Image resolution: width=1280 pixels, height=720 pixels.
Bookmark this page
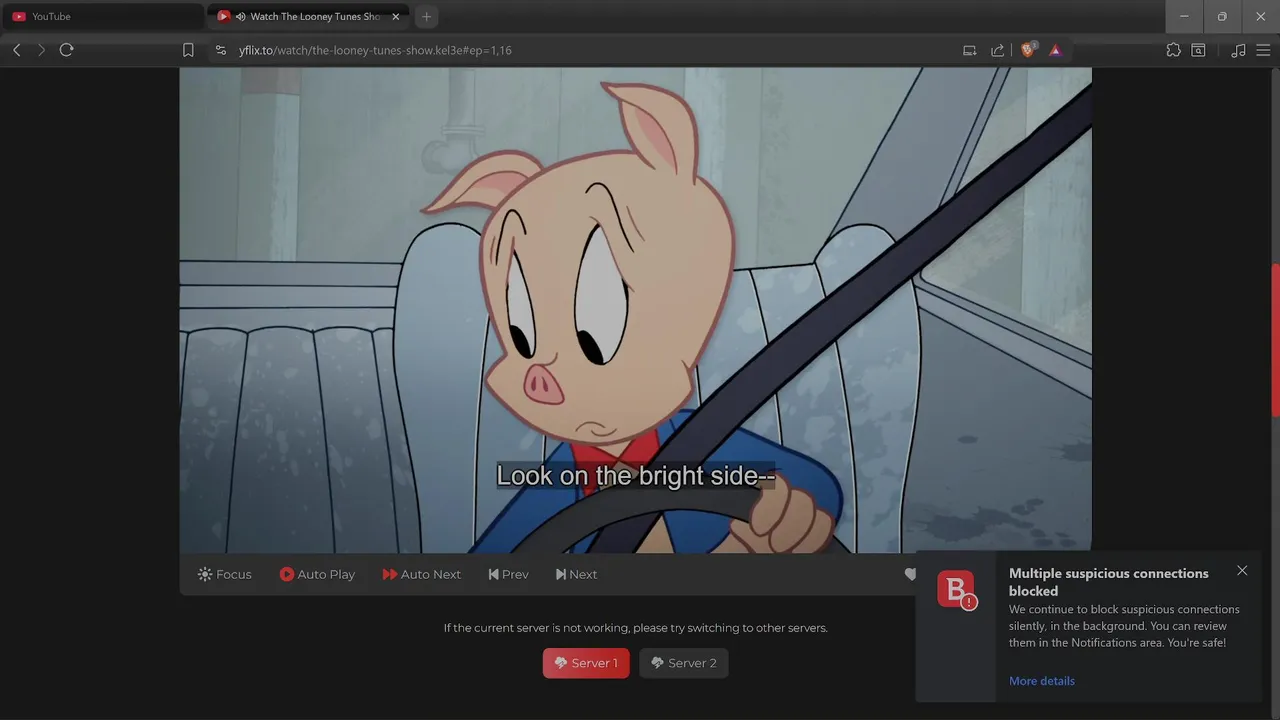pos(188,50)
